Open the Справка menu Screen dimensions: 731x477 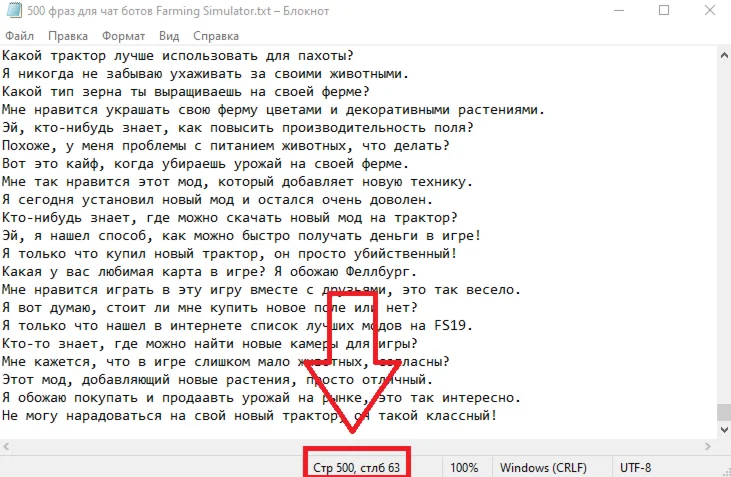coord(216,36)
